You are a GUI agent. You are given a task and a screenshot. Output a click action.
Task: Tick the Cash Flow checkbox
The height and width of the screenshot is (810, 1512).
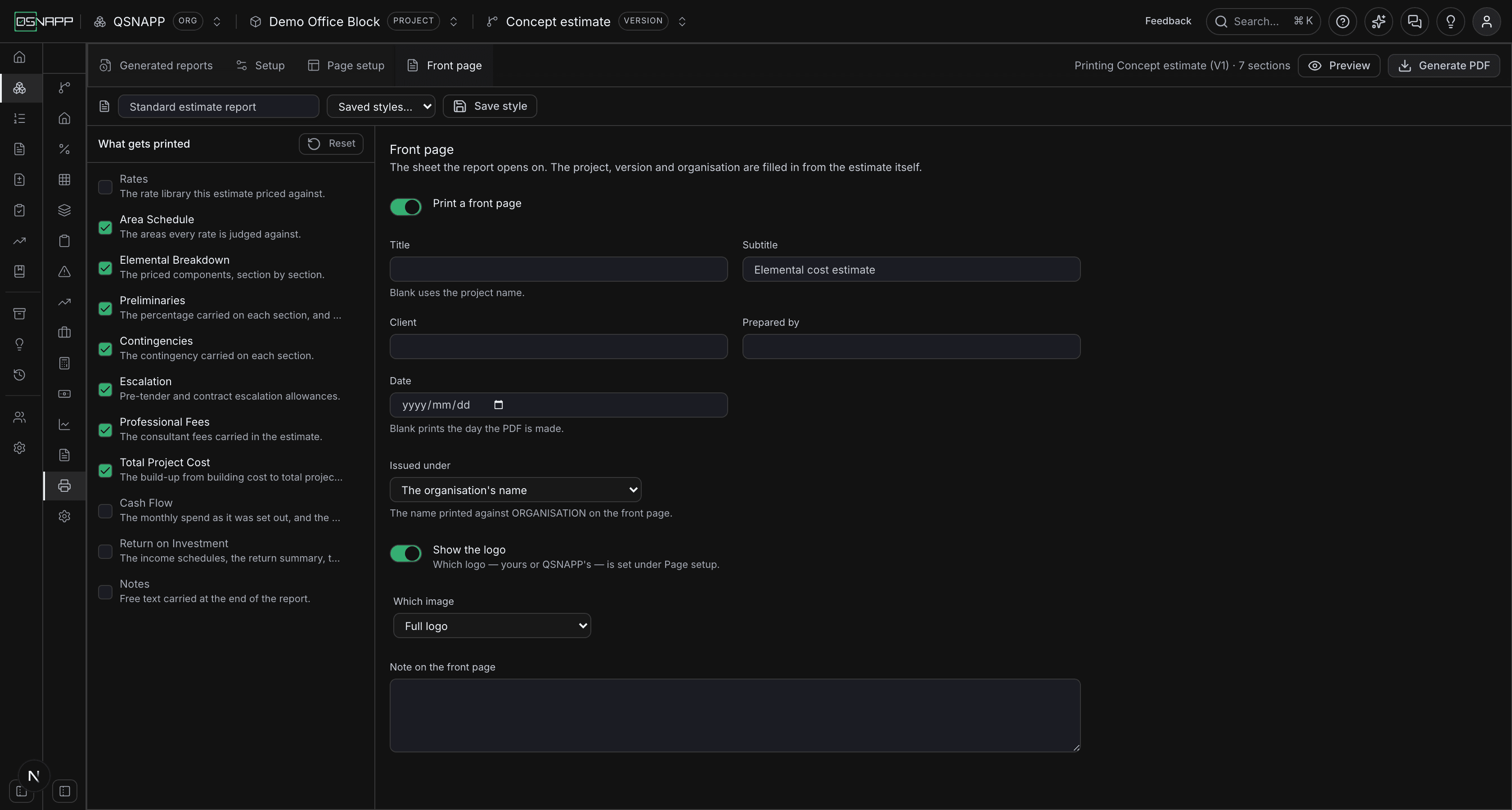[x=105, y=511]
